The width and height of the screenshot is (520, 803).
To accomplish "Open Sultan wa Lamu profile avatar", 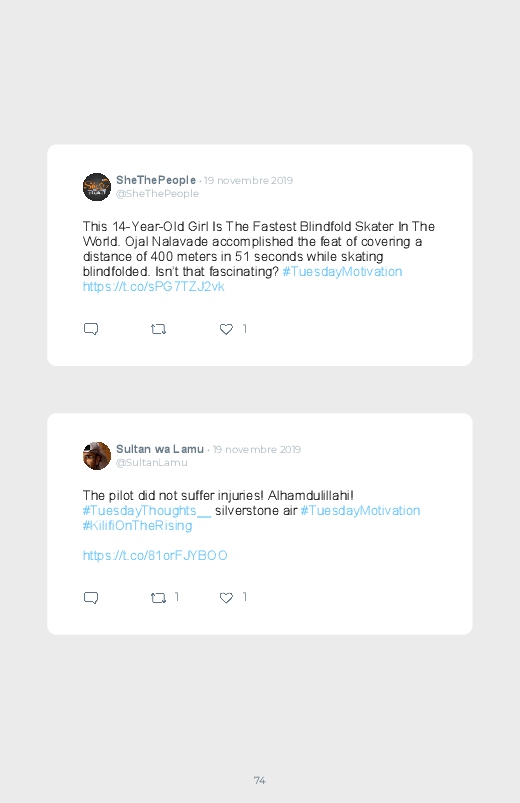I will 97,456.
